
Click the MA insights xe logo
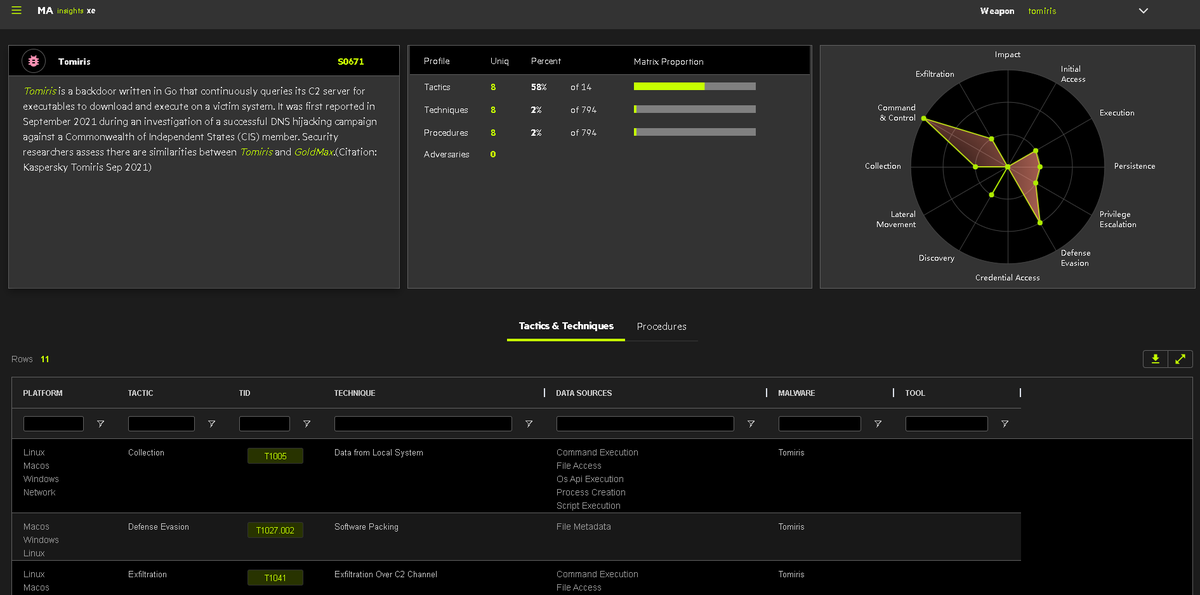(x=66, y=10)
